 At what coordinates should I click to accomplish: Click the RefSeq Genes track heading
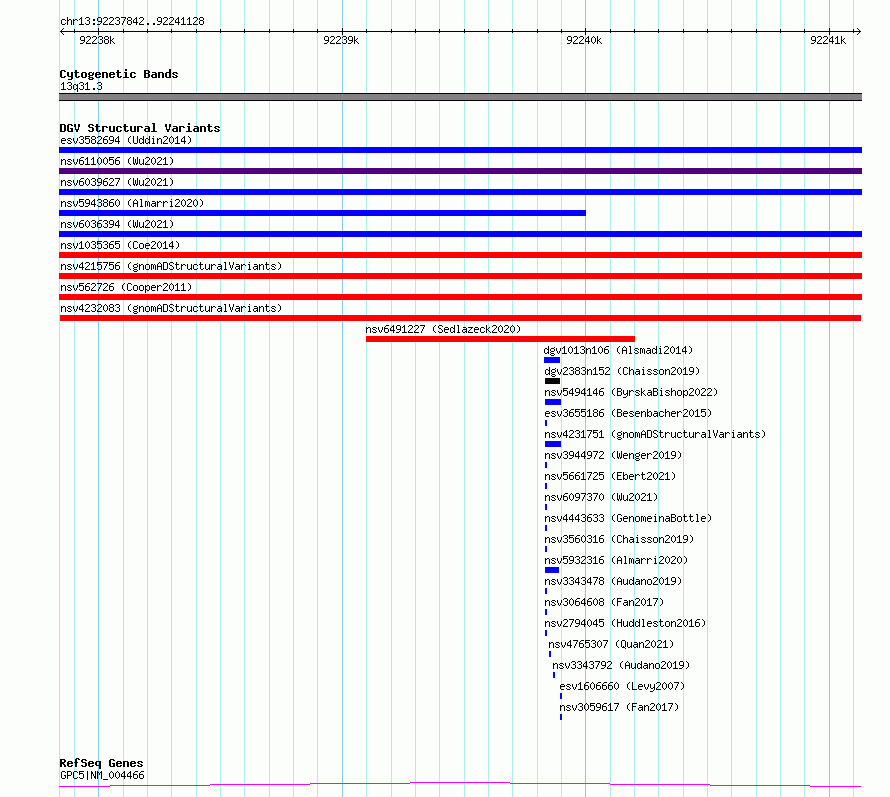pos(101,763)
